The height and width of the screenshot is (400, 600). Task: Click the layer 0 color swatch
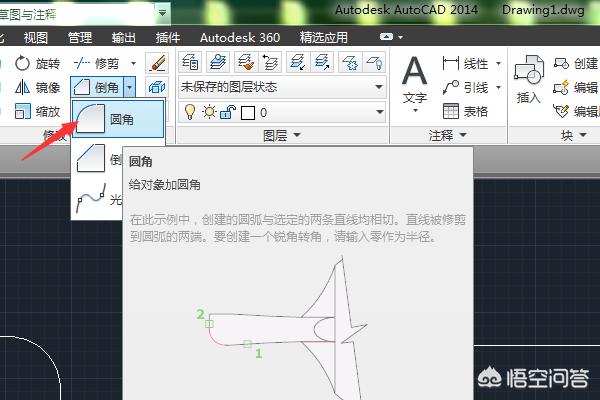(248, 113)
